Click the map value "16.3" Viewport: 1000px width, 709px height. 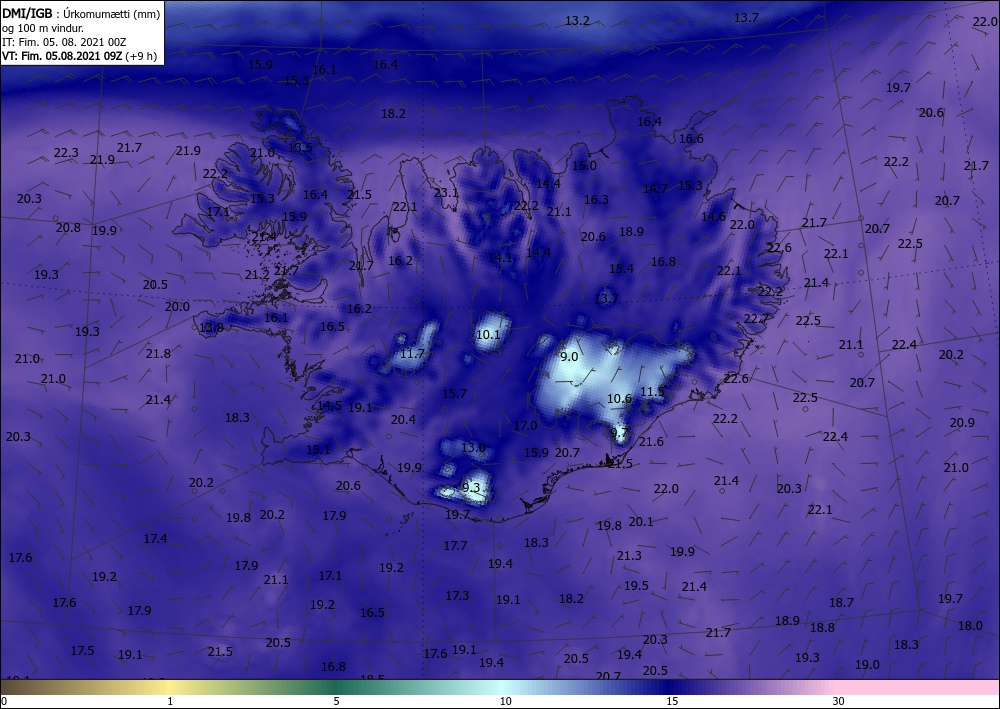pyautogui.click(x=596, y=200)
